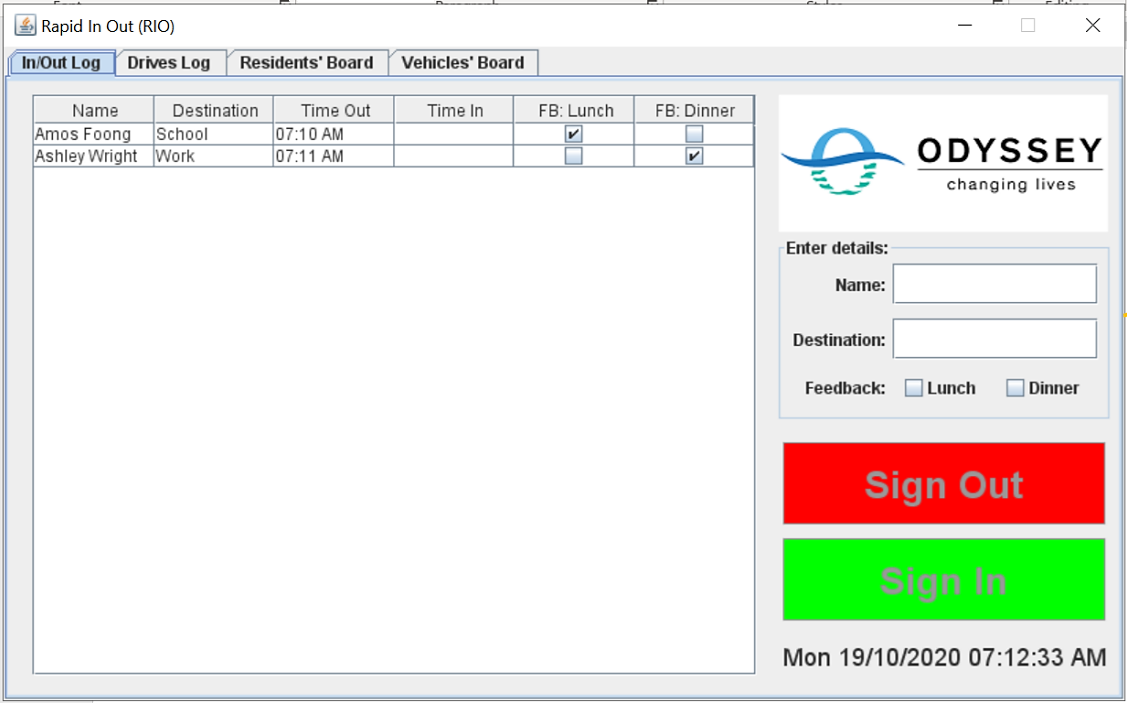Viewport: 1127px width, 703px height.
Task: Tick the Dinner feedback checkbox
Action: coord(1015,388)
